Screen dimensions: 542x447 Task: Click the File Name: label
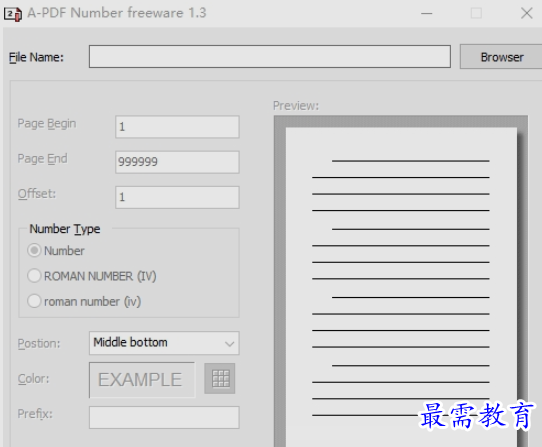[x=36, y=57]
